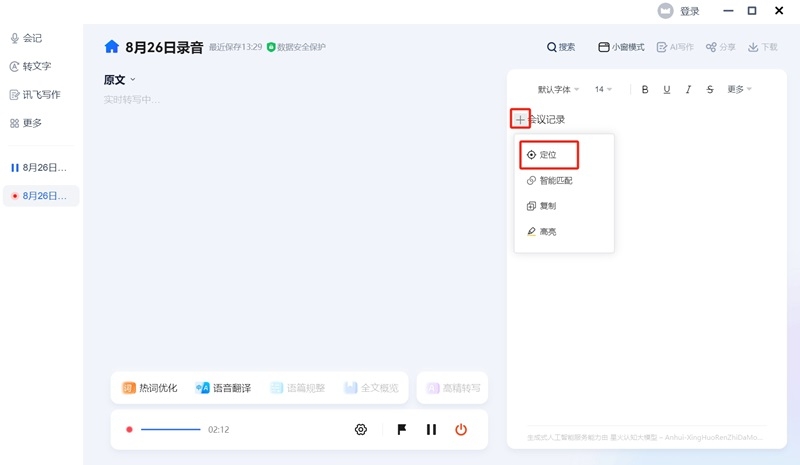Choose 复制 from the context menu
This screenshot has height=465, width=800.
pyautogui.click(x=541, y=206)
